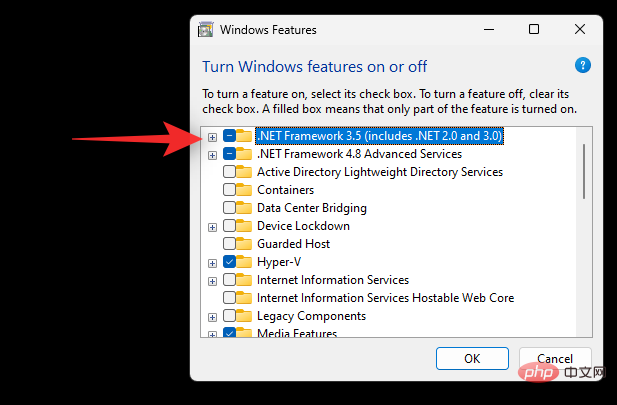Toggle the .NET Framework 4.8 Advanced Services checkbox
617x405 pixels.
(x=230, y=154)
